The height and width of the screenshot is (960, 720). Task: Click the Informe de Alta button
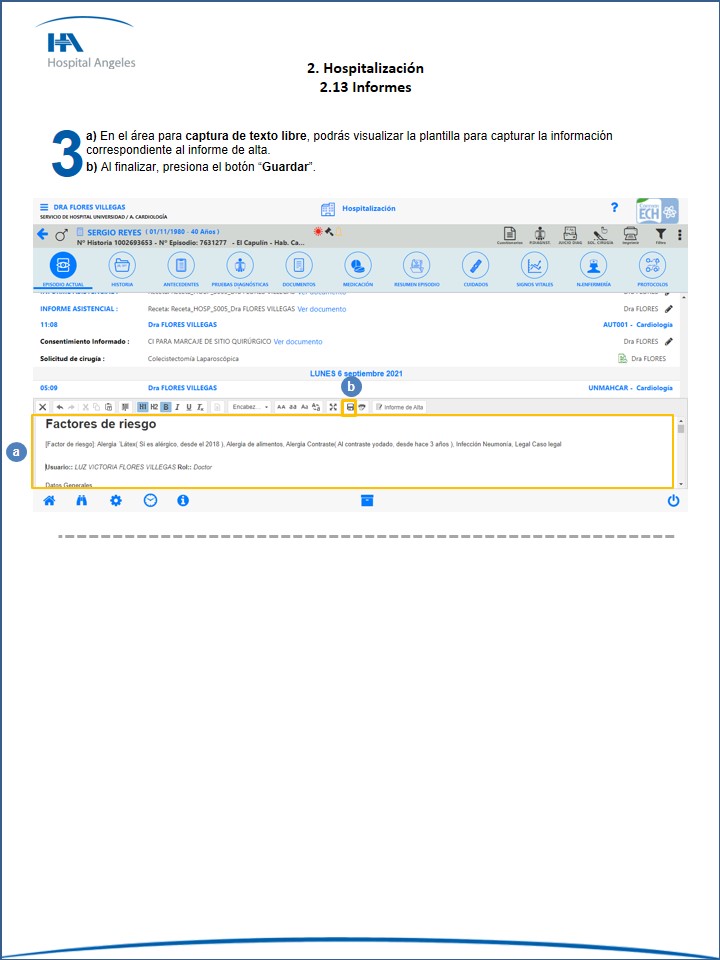(400, 407)
